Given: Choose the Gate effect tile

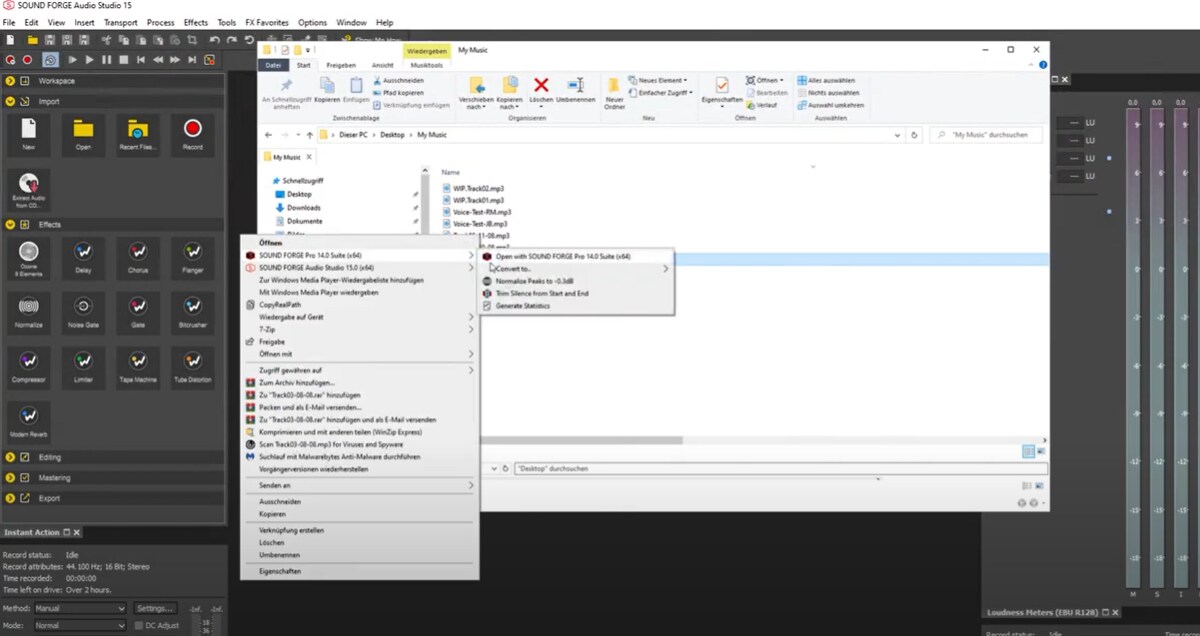Looking at the screenshot, I should (x=138, y=311).
